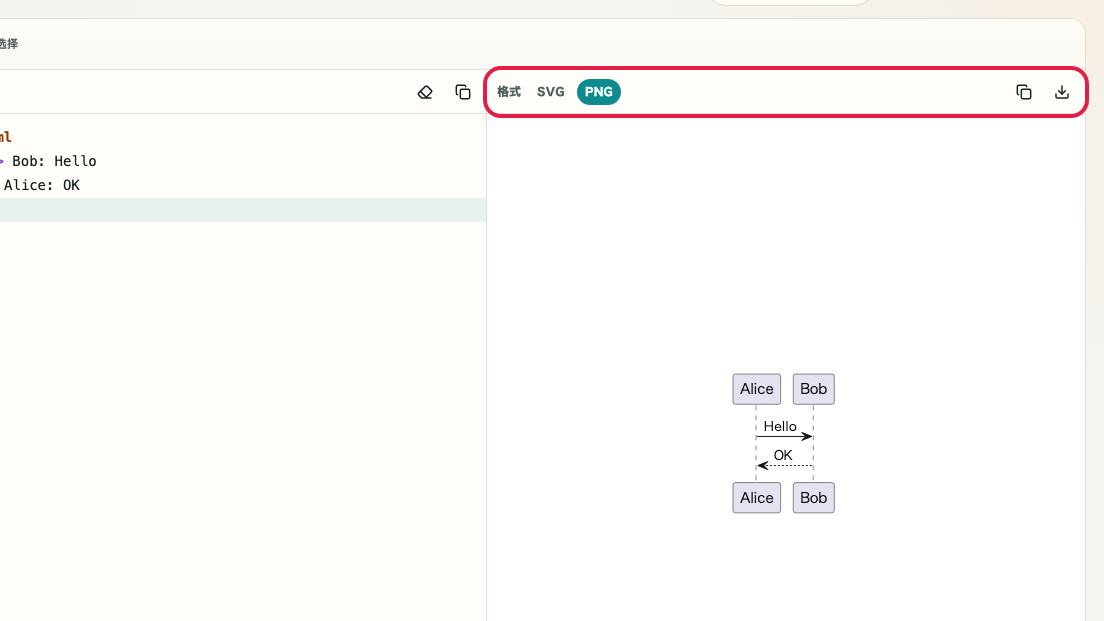Click the top Alice participant box
Screen dimensions: 1104x621
(757, 389)
